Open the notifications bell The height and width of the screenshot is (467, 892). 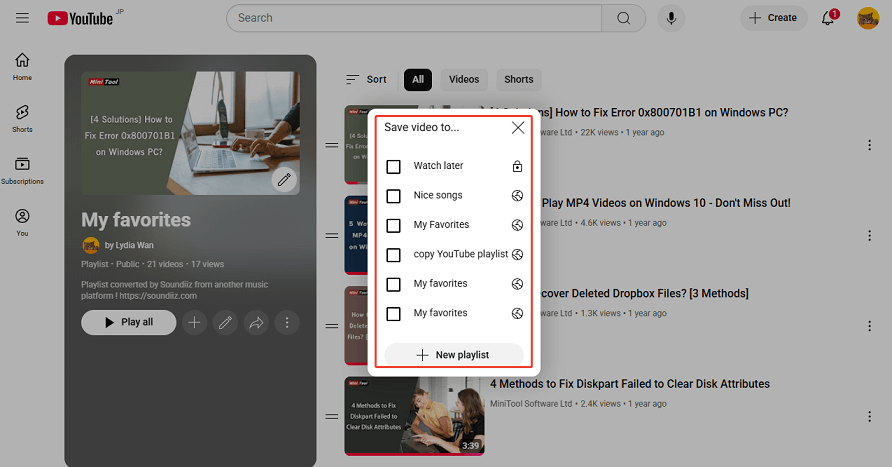click(x=828, y=18)
